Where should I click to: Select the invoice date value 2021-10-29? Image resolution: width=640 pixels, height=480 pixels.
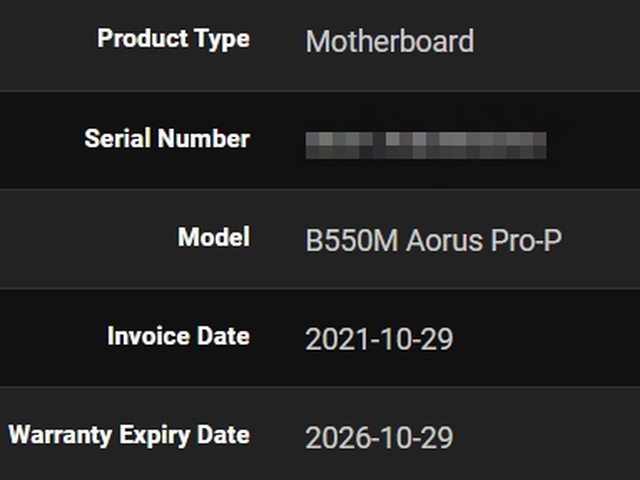click(379, 339)
